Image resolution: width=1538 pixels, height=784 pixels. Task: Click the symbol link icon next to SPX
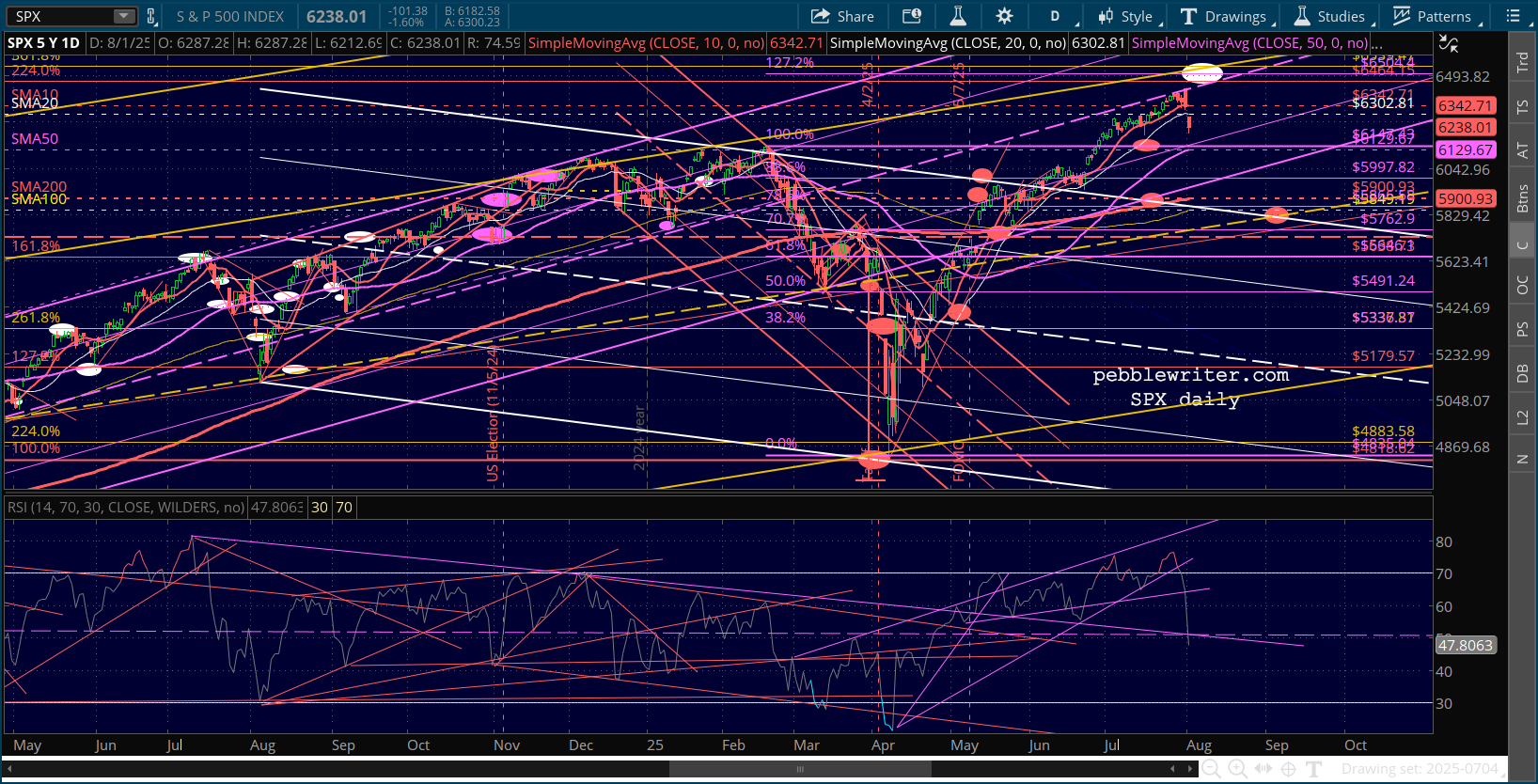(151, 16)
